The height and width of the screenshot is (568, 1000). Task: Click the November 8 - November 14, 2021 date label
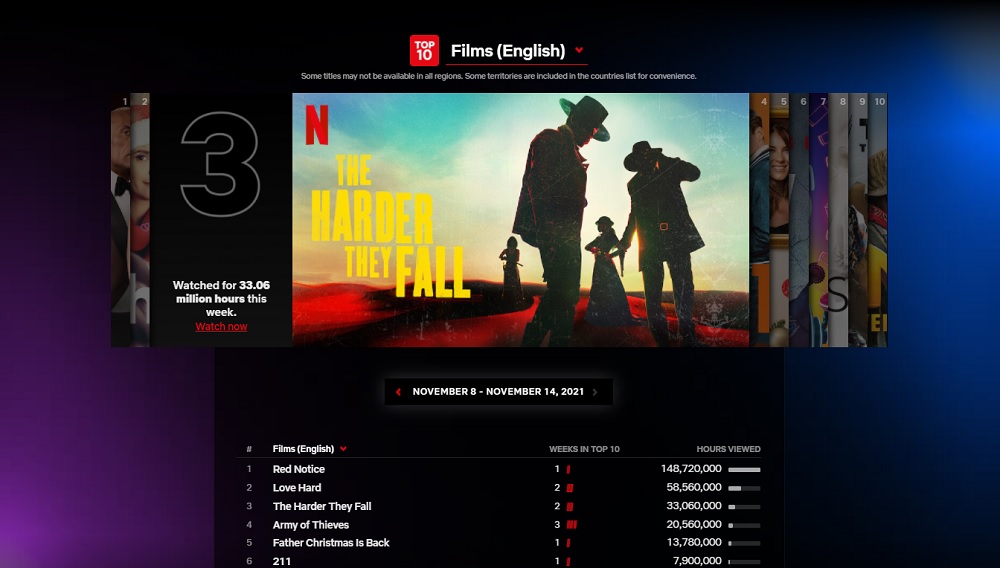click(x=498, y=391)
